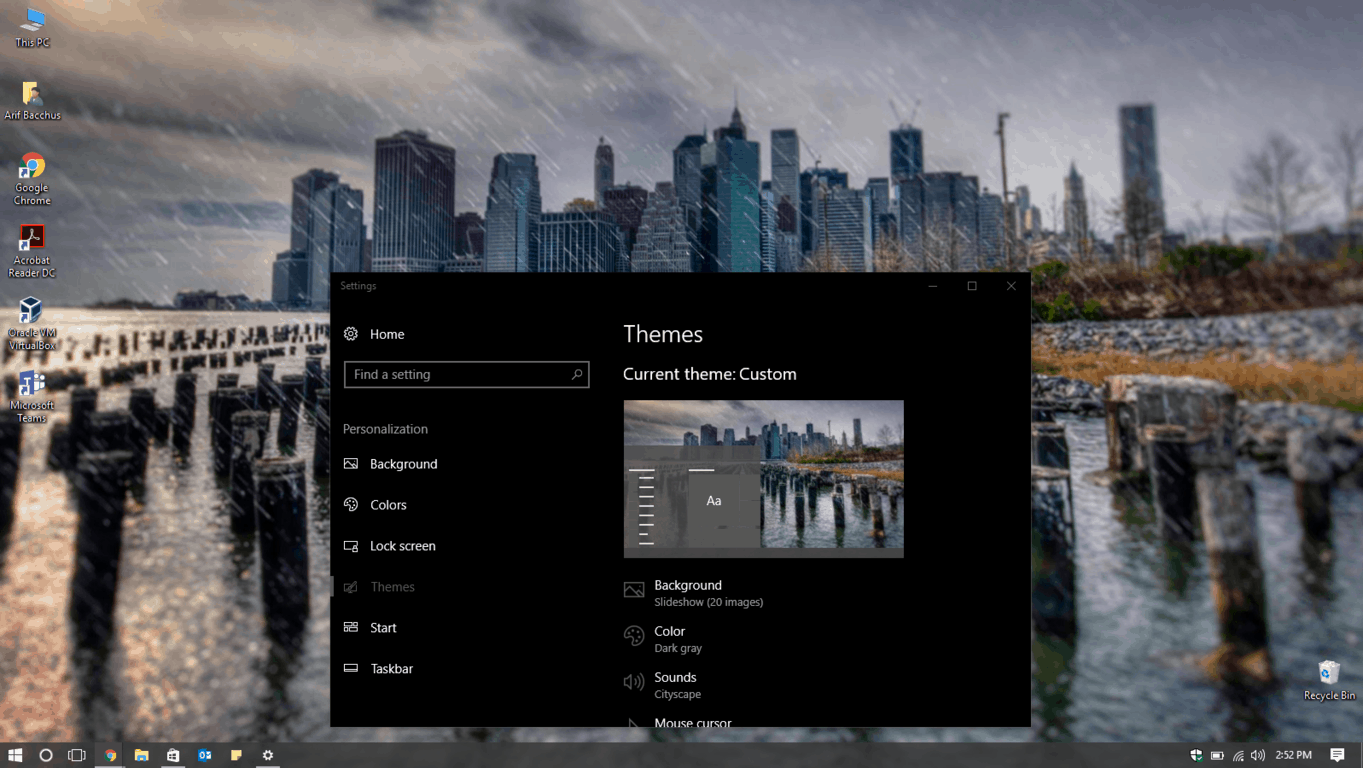Open the Sounds Cityscape theme setting
The width and height of the screenshot is (1363, 768).
tap(674, 684)
